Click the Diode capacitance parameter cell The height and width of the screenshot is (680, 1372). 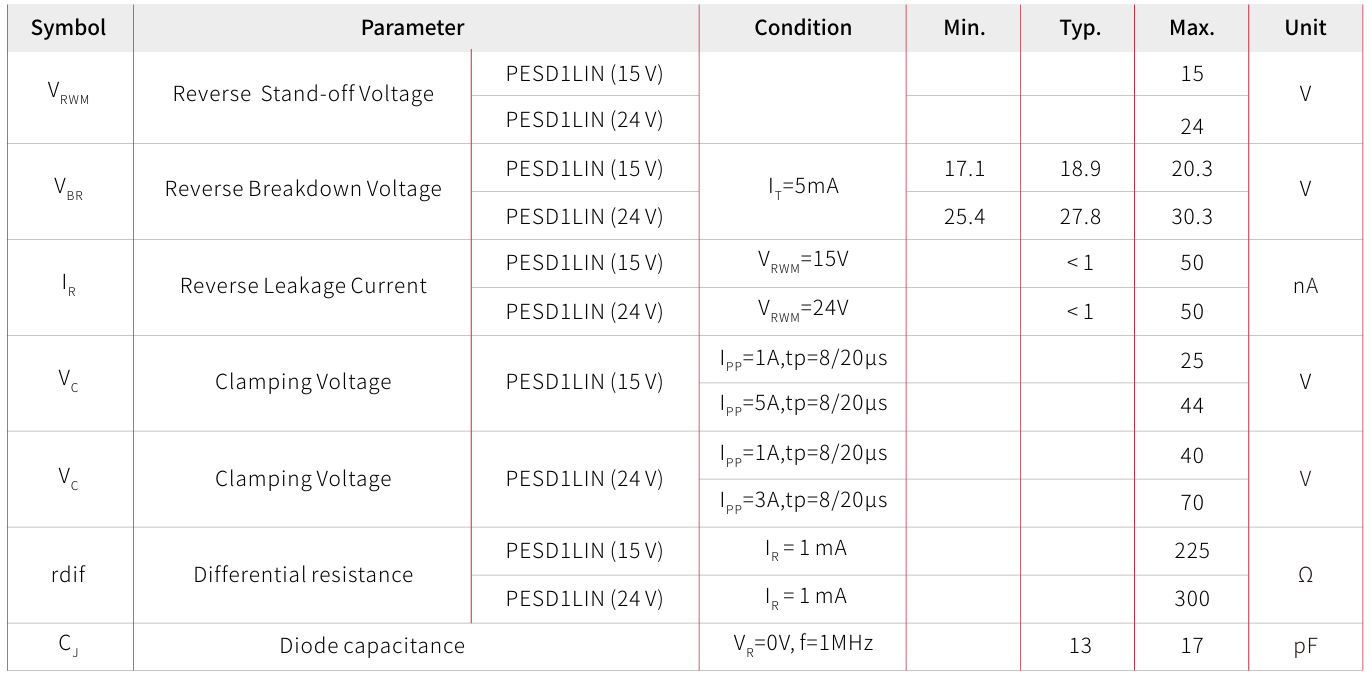[372, 646]
